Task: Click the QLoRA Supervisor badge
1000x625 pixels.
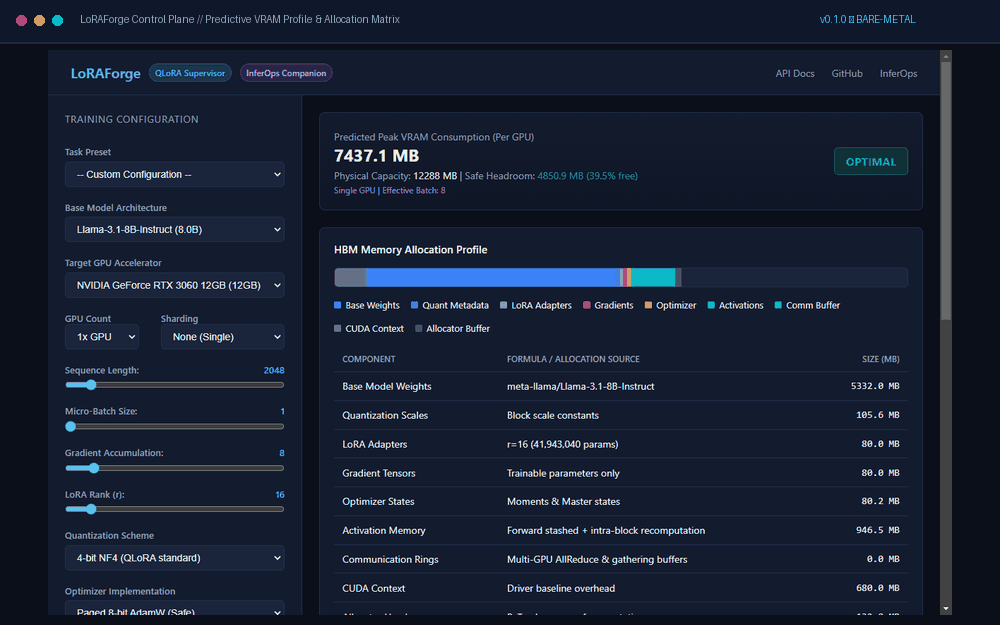Action: point(190,73)
